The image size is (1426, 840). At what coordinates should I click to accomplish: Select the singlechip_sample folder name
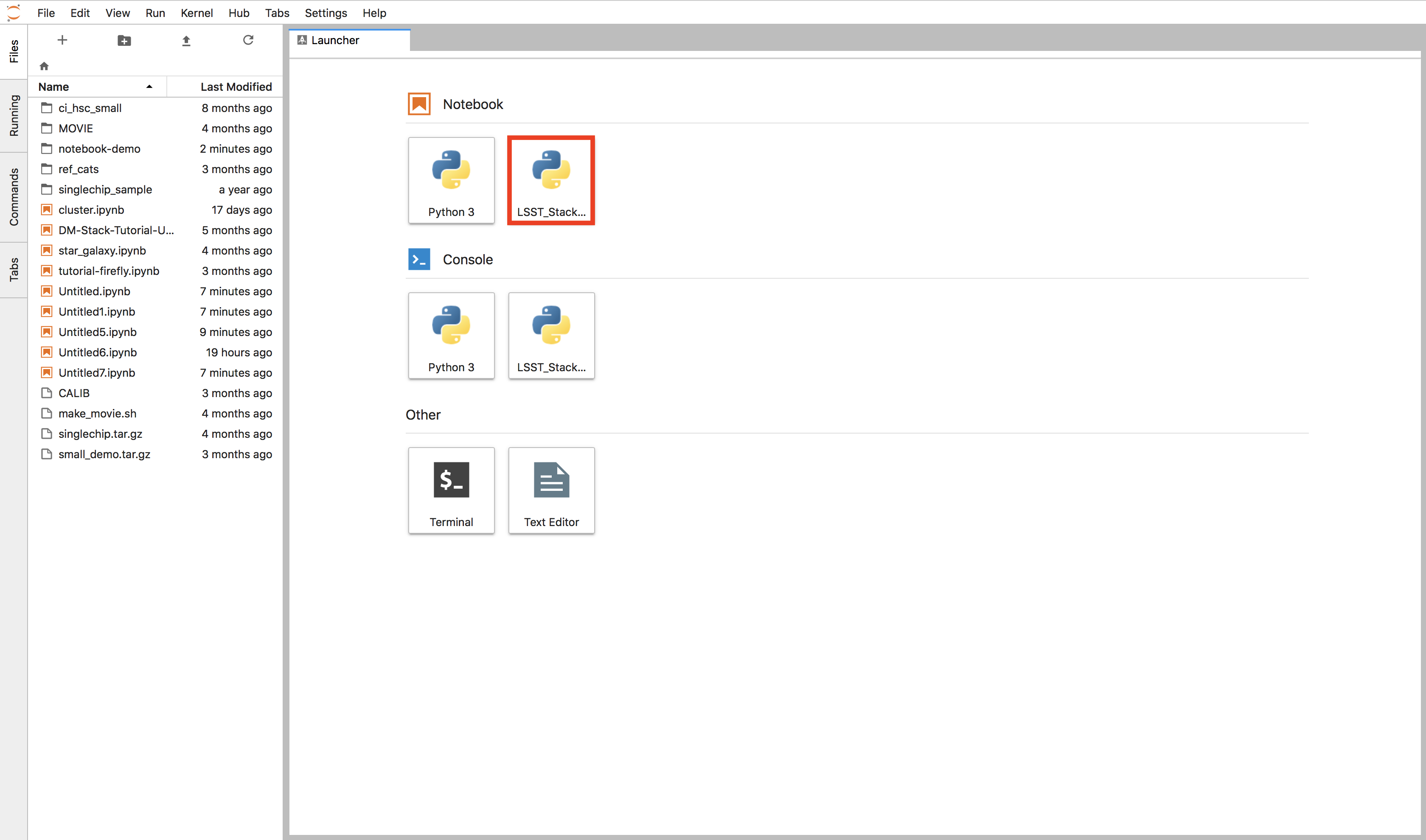tap(105, 189)
